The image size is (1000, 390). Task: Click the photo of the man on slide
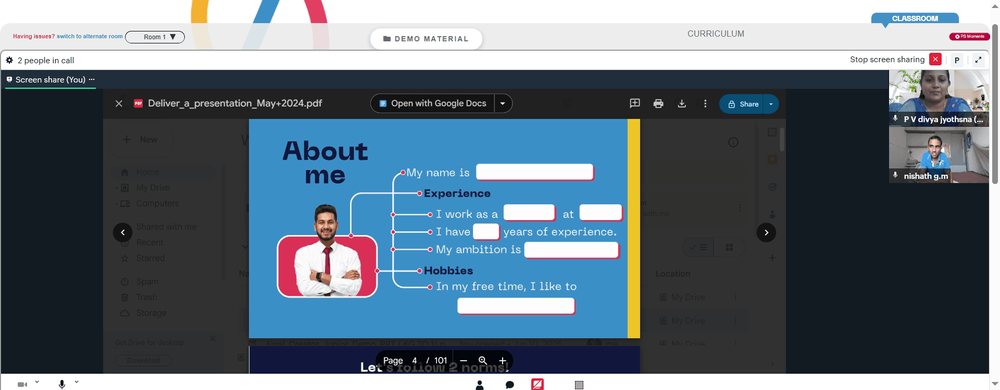(x=328, y=251)
